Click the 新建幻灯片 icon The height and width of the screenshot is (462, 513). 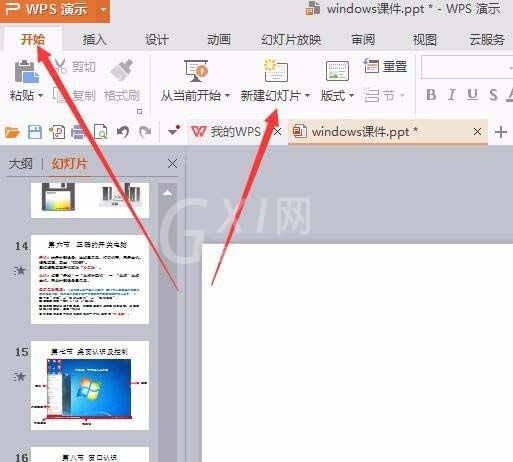click(276, 70)
